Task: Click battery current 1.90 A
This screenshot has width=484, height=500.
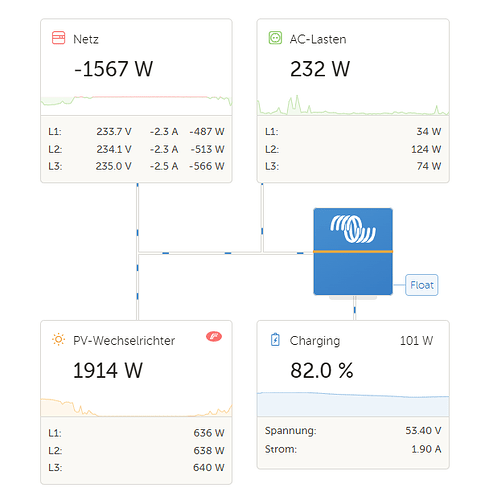Action: (426, 449)
